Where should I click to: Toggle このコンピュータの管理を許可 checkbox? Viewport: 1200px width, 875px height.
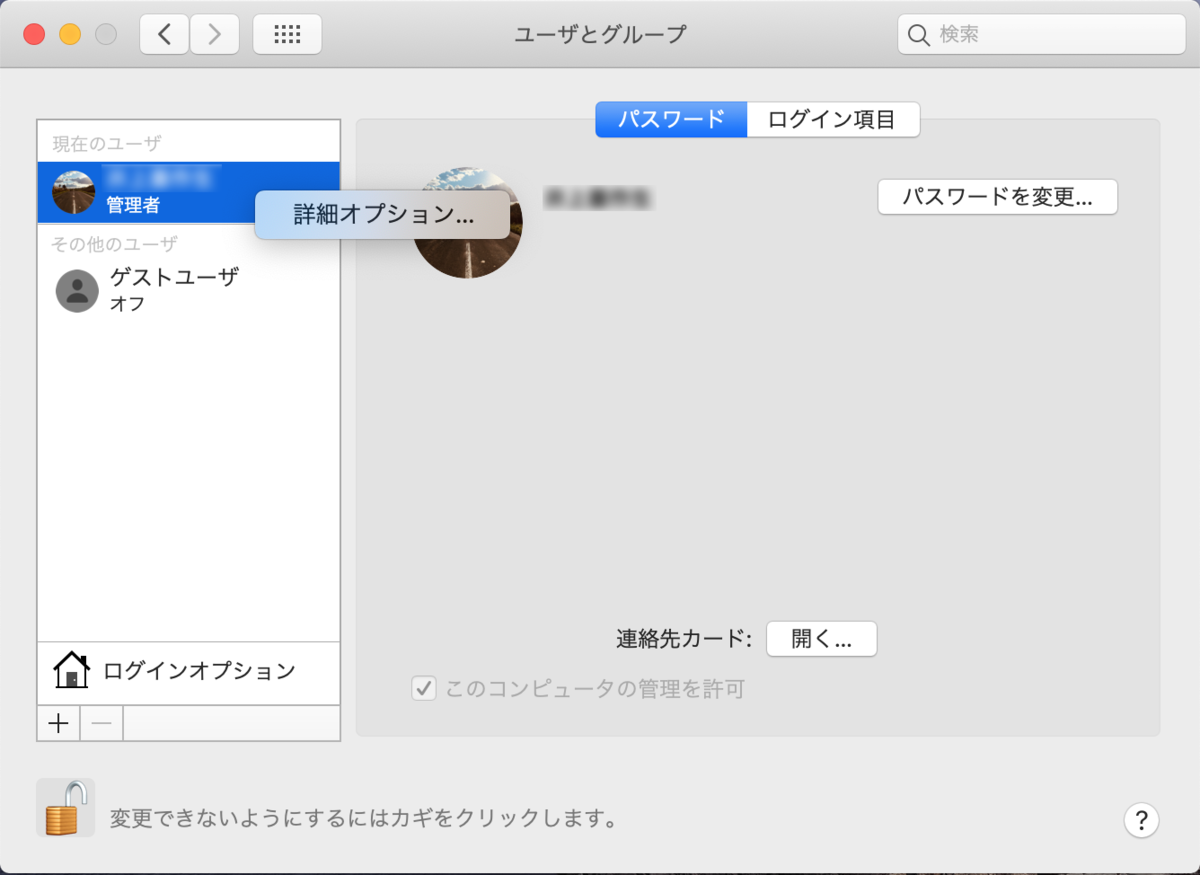pos(424,689)
